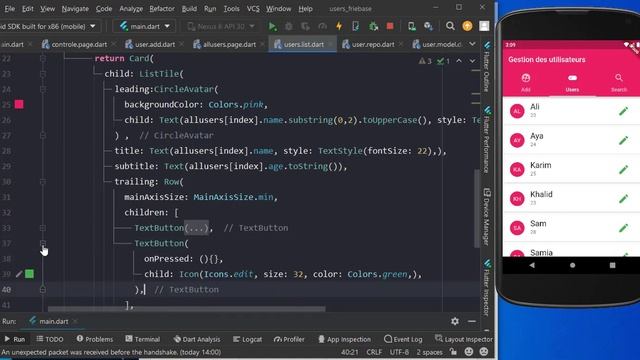The height and width of the screenshot is (360, 640).
Task: Open Dart Analysis tool window
Action: [197, 339]
